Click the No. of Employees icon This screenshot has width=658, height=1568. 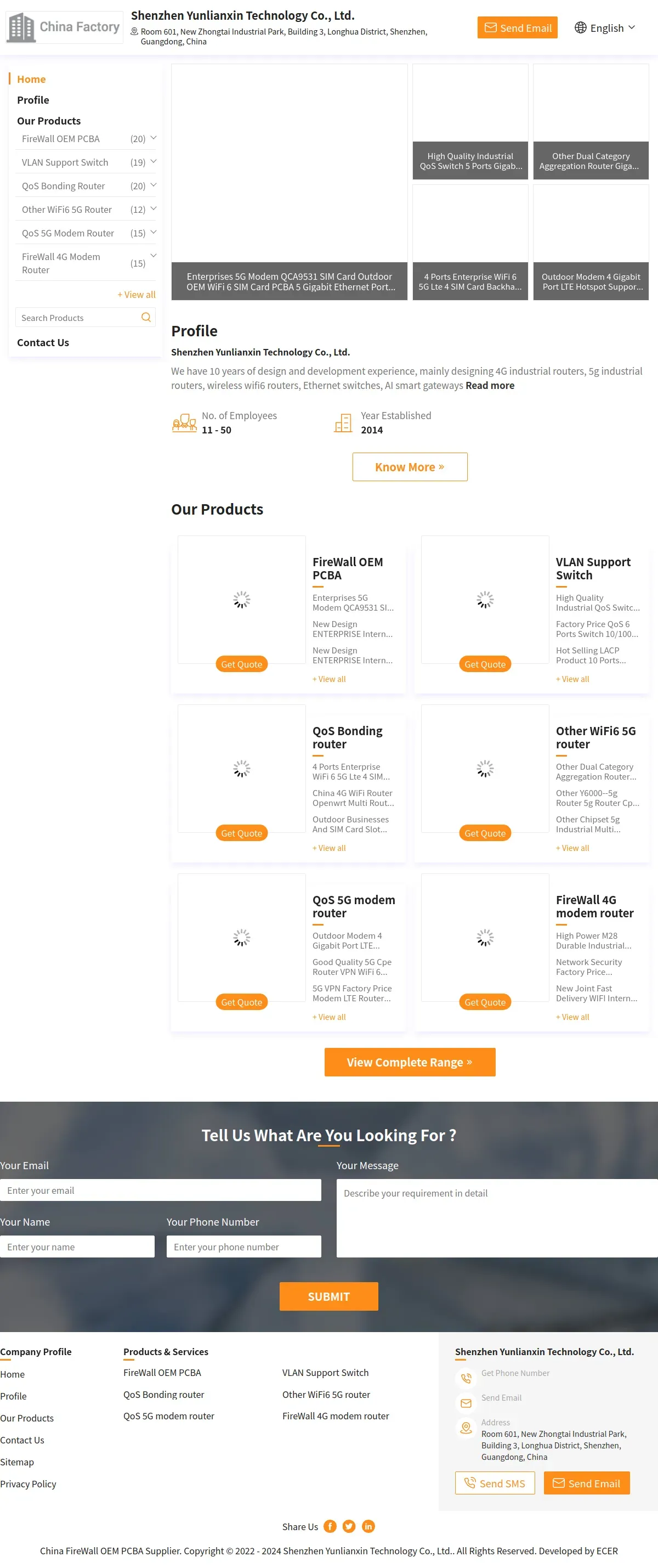pyautogui.click(x=184, y=422)
